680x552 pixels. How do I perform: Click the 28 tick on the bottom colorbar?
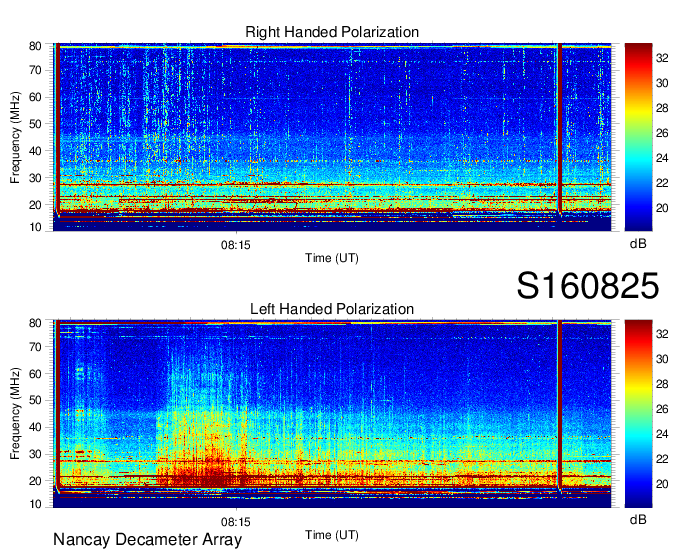click(662, 384)
